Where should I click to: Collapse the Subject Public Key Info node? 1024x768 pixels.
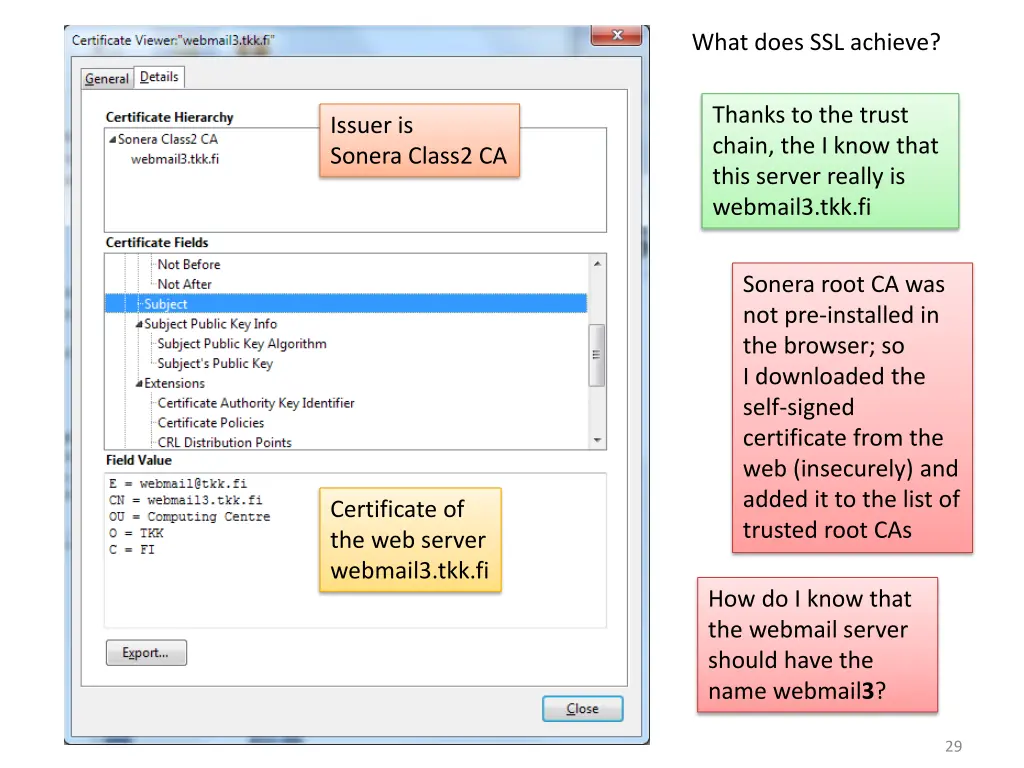coord(138,323)
